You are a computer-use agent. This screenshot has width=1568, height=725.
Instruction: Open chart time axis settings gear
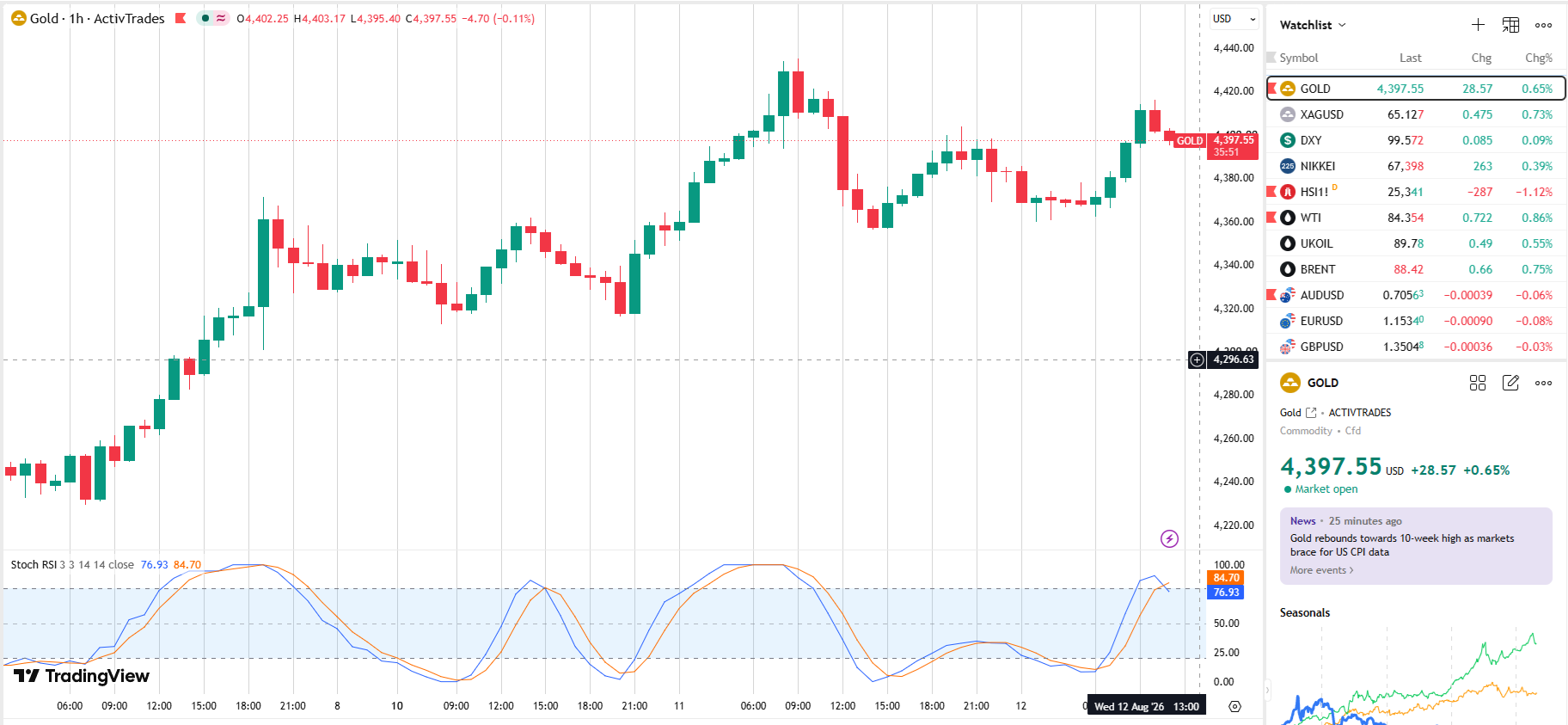click(x=1235, y=706)
